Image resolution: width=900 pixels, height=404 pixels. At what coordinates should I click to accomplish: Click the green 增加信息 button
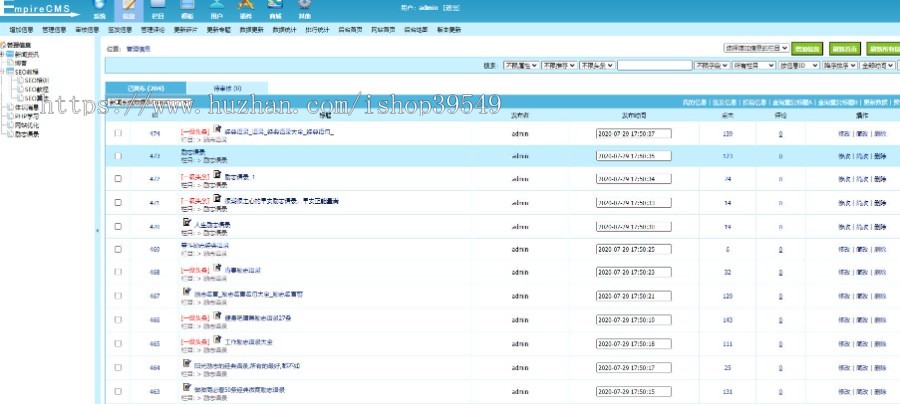(x=806, y=49)
